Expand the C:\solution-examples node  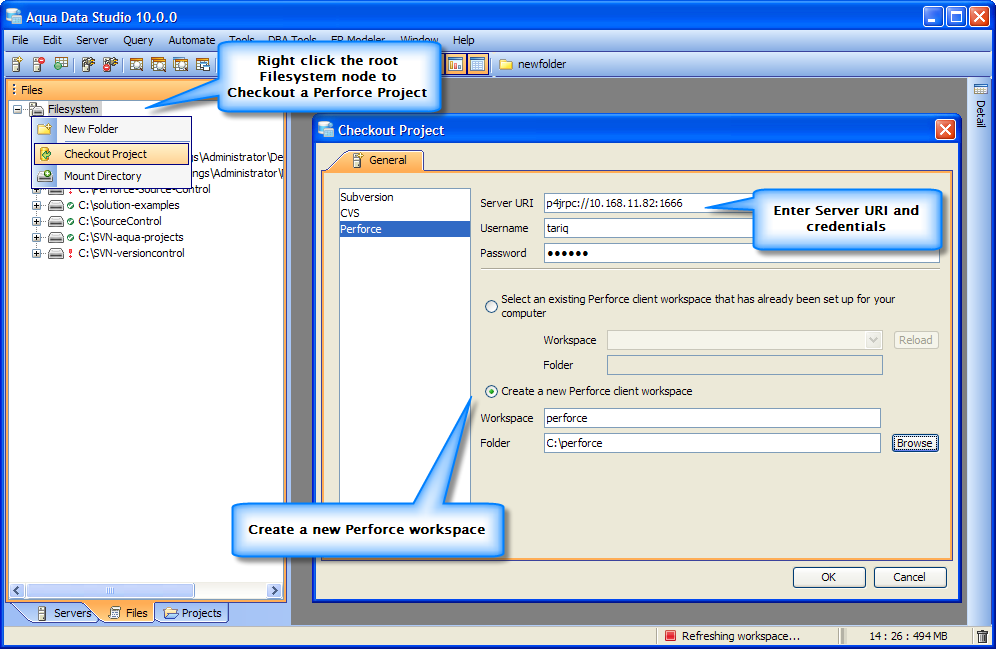click(x=37, y=205)
